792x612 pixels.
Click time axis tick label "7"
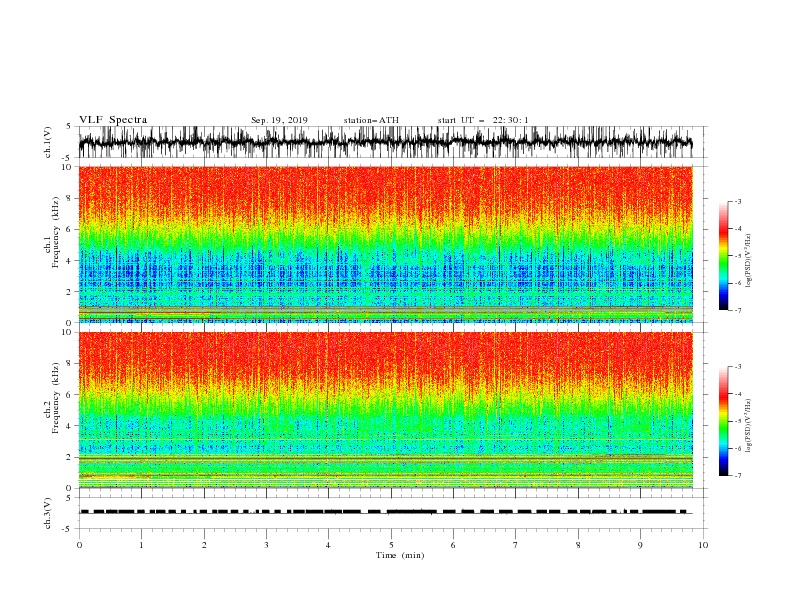(516, 545)
